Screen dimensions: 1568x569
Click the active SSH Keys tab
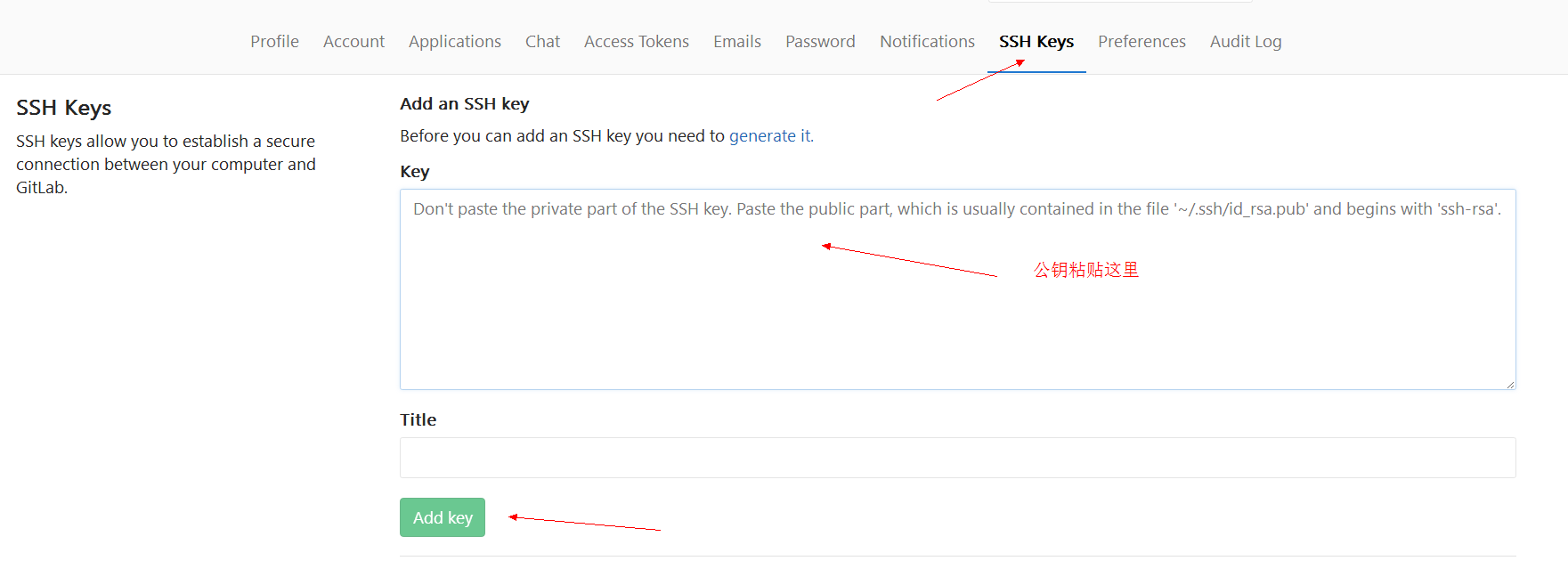(1036, 42)
